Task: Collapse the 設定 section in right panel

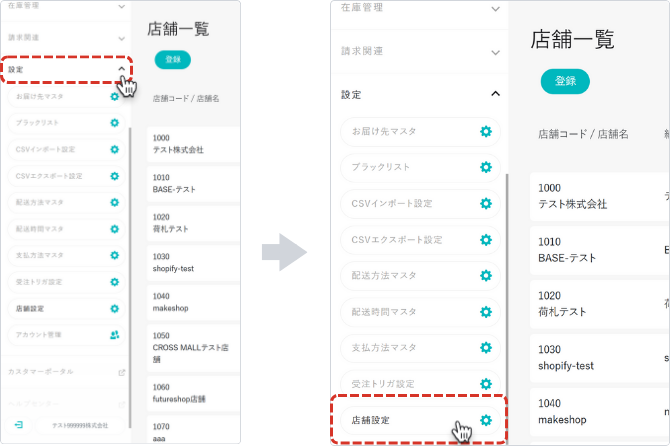Action: [495, 94]
